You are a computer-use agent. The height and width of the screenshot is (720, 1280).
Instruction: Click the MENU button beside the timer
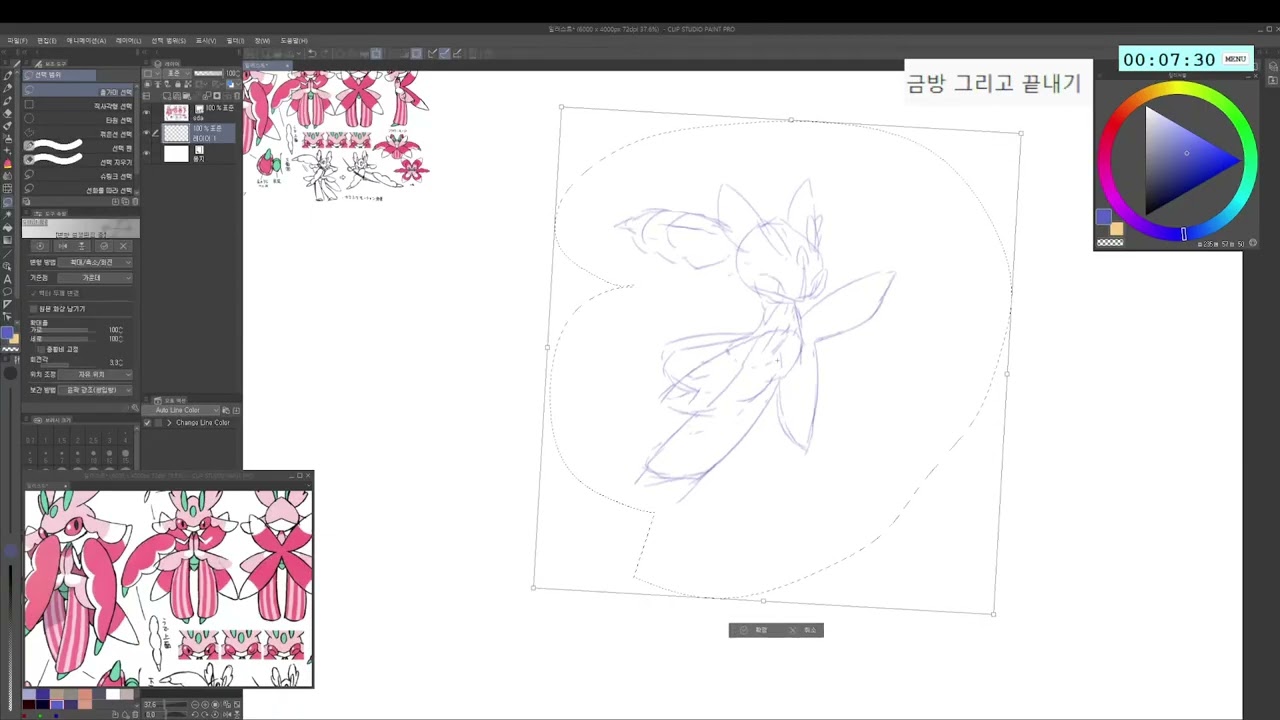point(1236,59)
